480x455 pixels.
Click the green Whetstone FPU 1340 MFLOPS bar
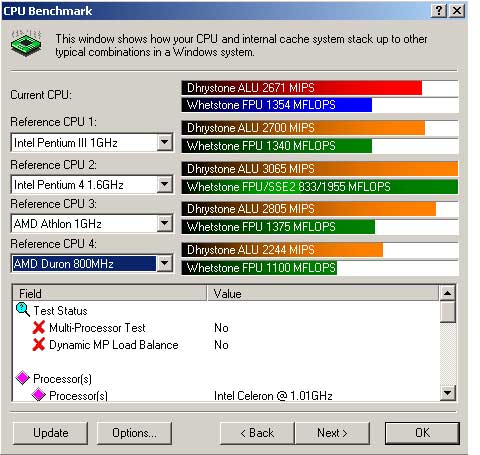coord(277,146)
